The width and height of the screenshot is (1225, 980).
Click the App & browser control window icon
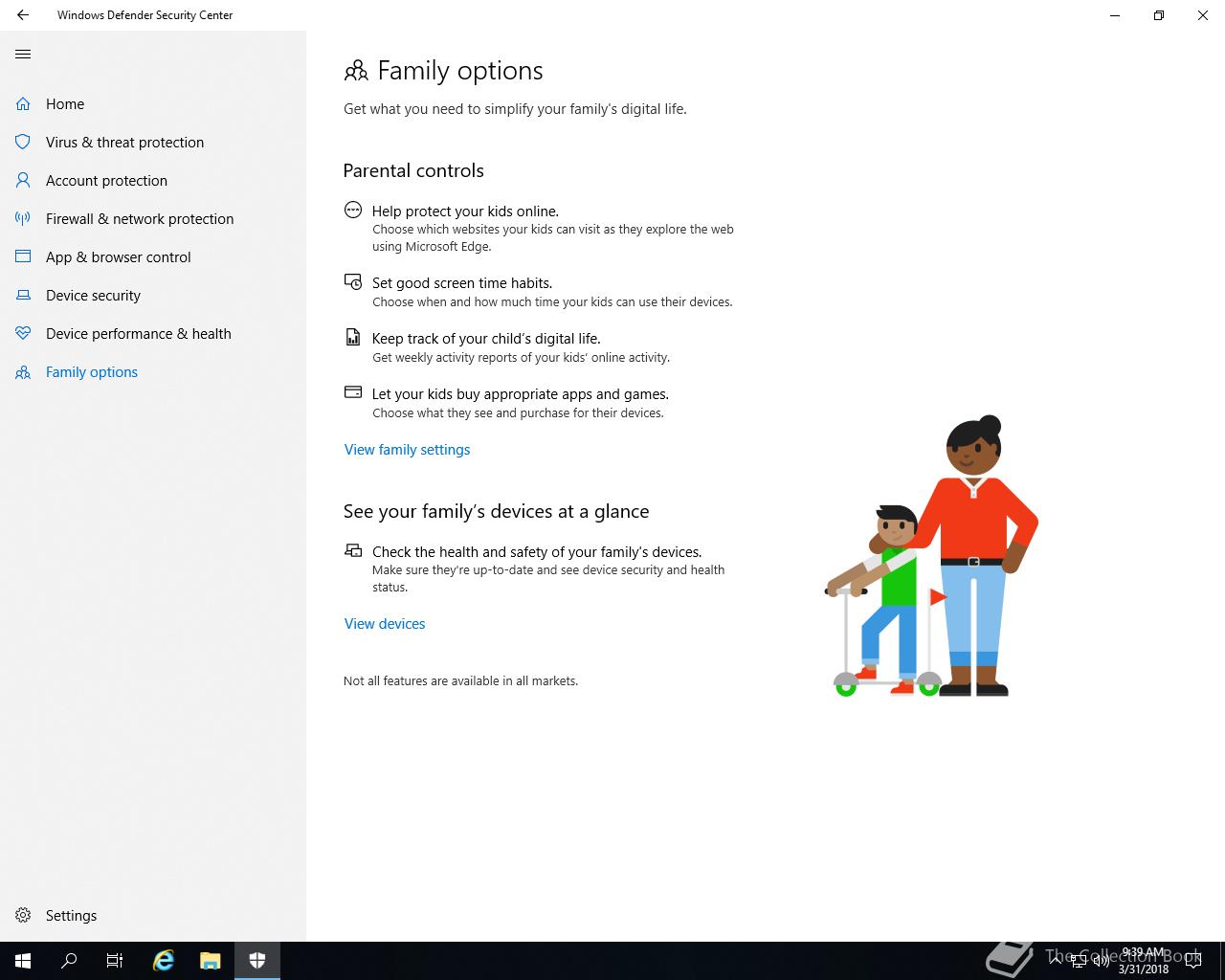click(23, 256)
